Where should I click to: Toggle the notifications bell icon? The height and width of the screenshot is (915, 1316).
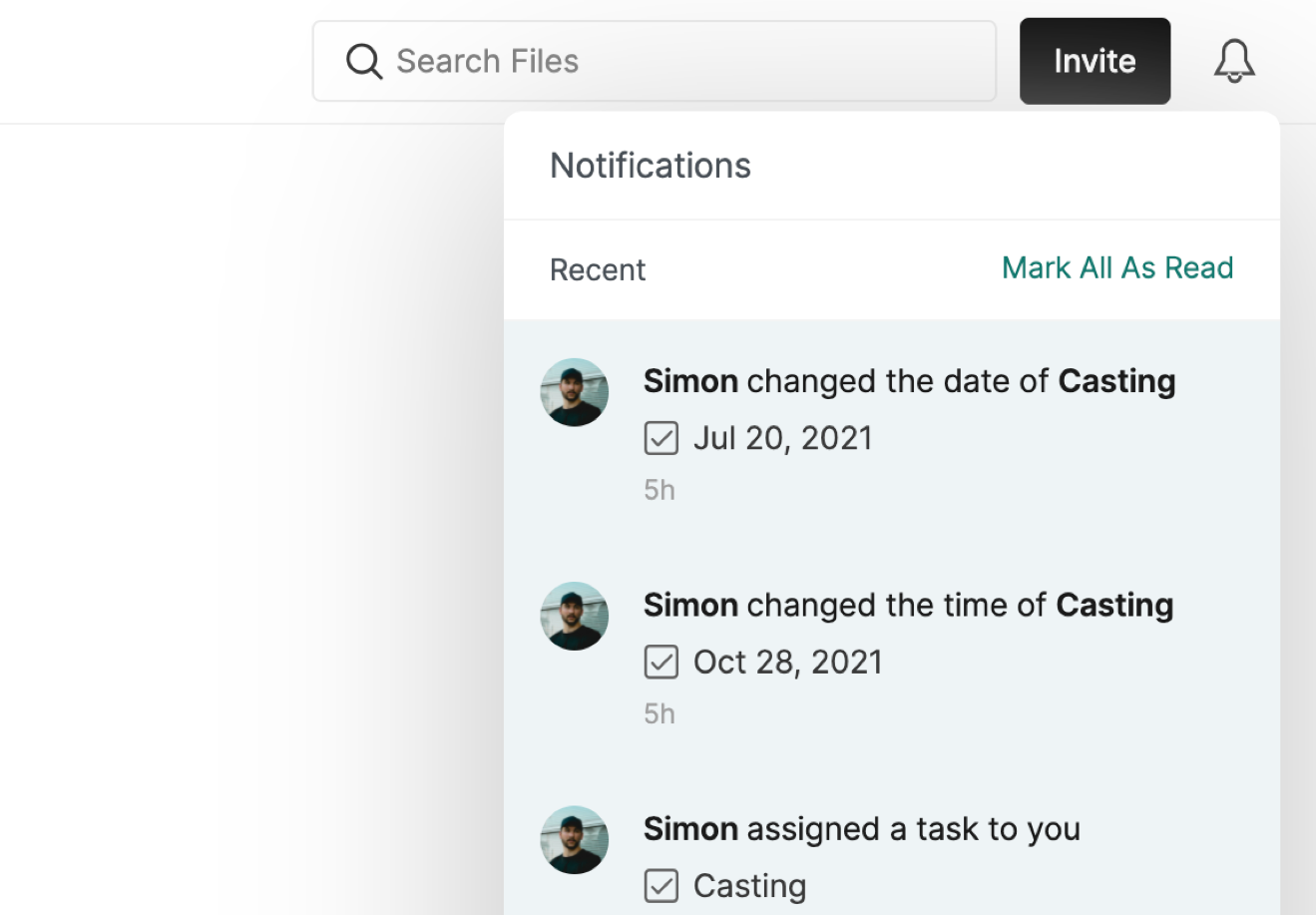coord(1234,62)
